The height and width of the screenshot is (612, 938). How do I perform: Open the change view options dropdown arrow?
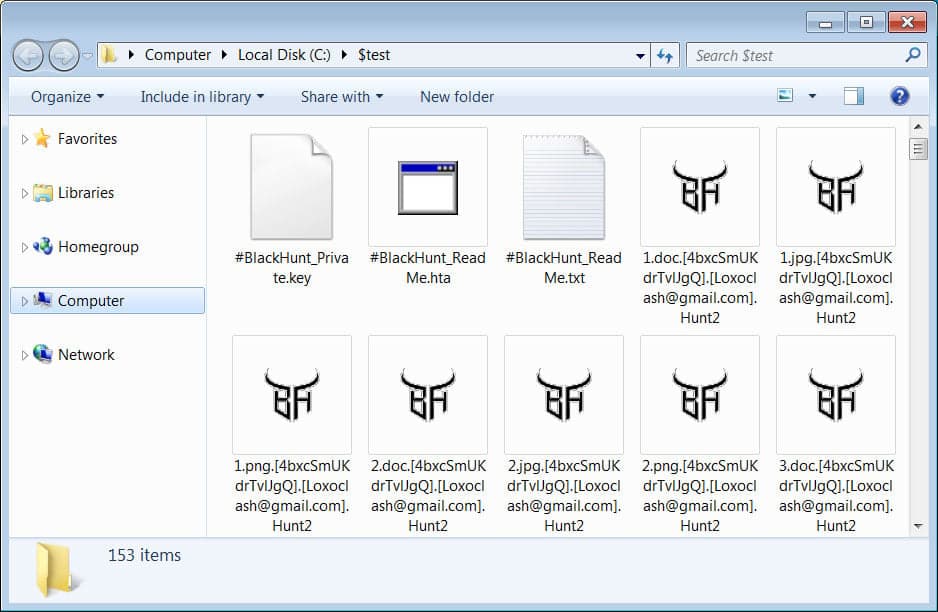[x=812, y=96]
